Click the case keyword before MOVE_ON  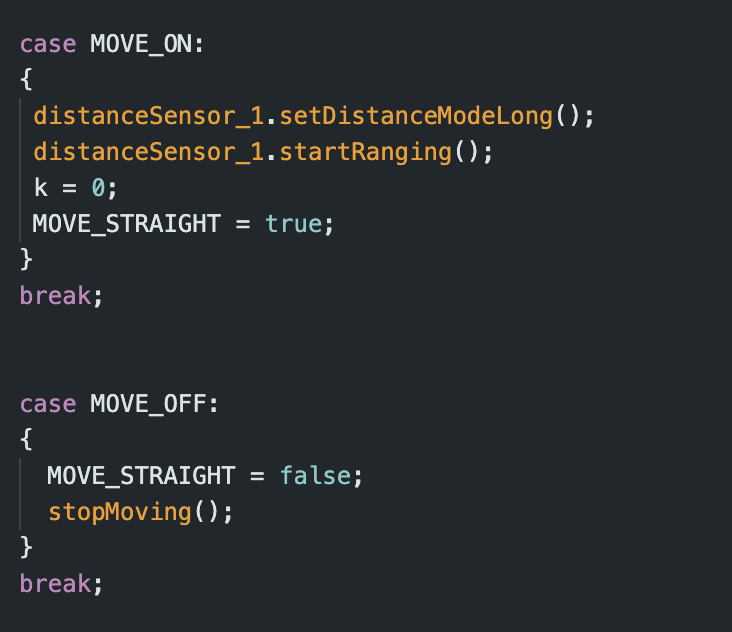(48, 43)
